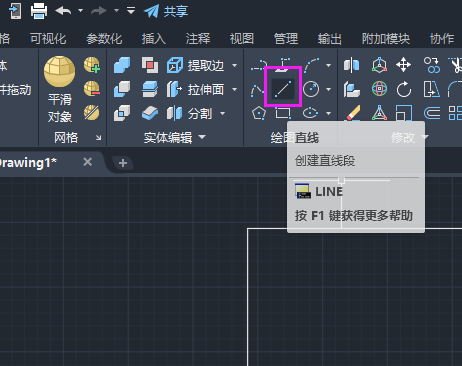The image size is (462, 366).
Task: Switch to the 视图 ribbon tab
Action: coord(242,39)
